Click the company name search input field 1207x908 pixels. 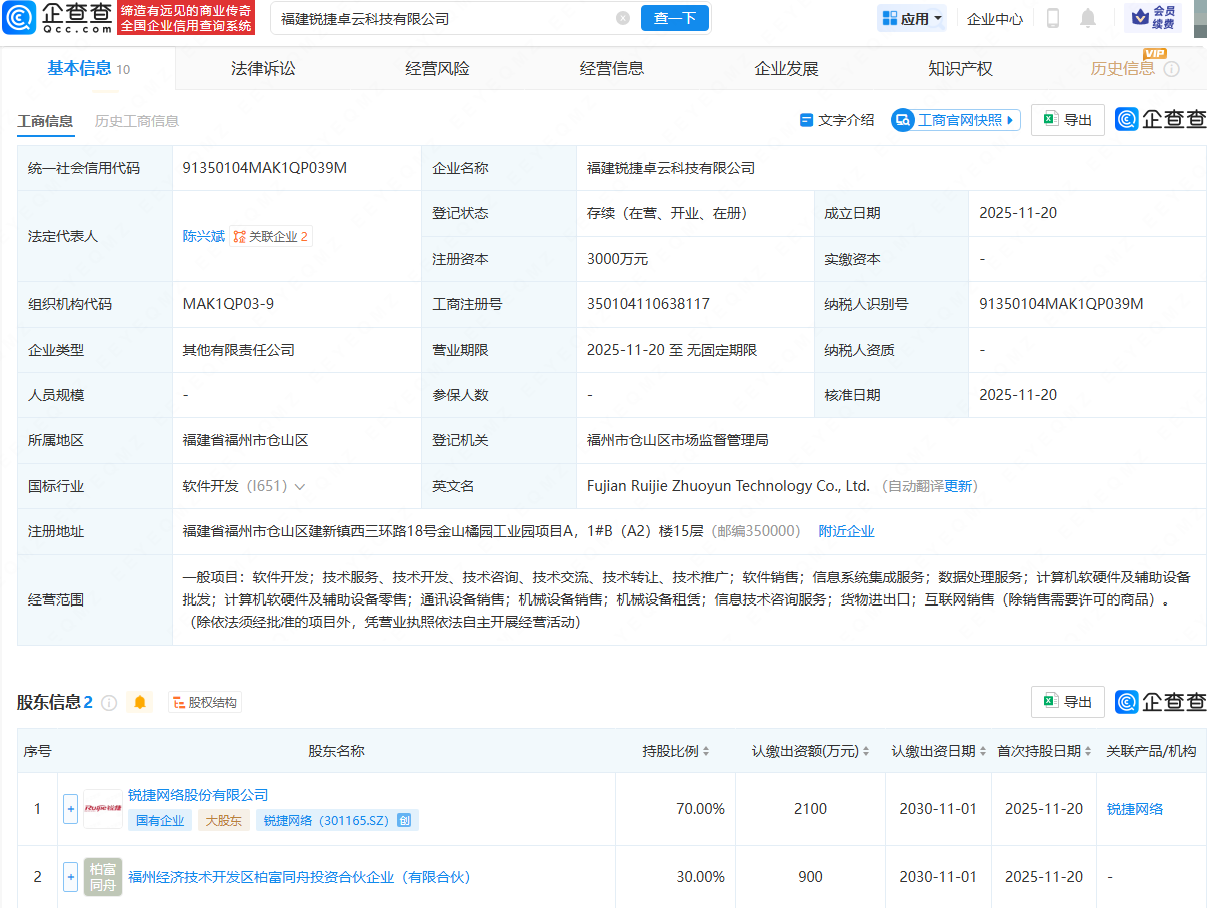click(440, 18)
